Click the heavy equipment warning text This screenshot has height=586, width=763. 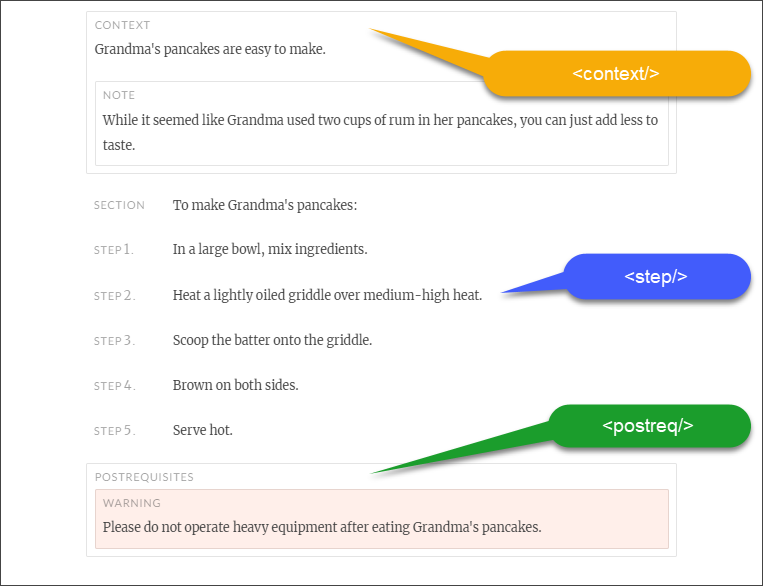pos(321,527)
